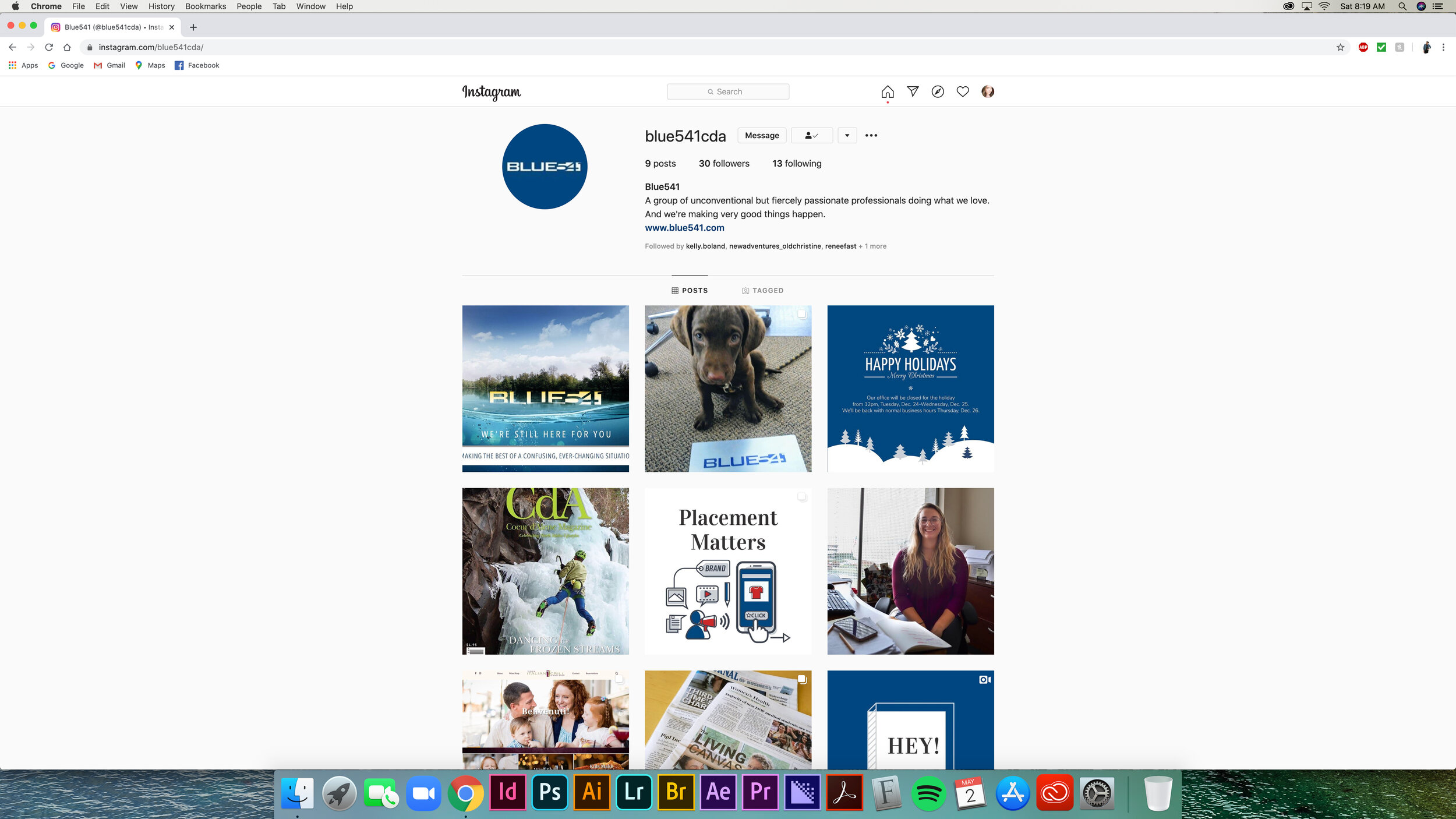Launch After Effects from the dock
Image resolution: width=1456 pixels, height=819 pixels.
[718, 792]
